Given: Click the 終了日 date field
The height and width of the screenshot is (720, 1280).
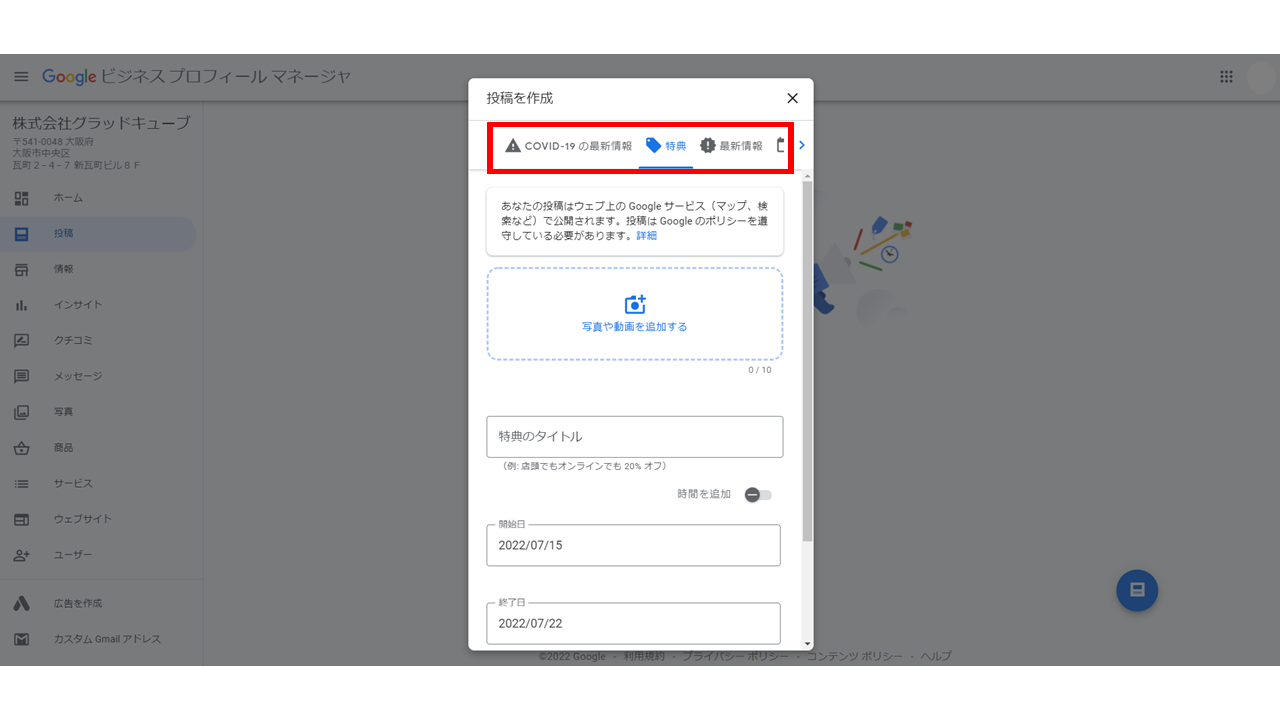Looking at the screenshot, I should point(634,623).
